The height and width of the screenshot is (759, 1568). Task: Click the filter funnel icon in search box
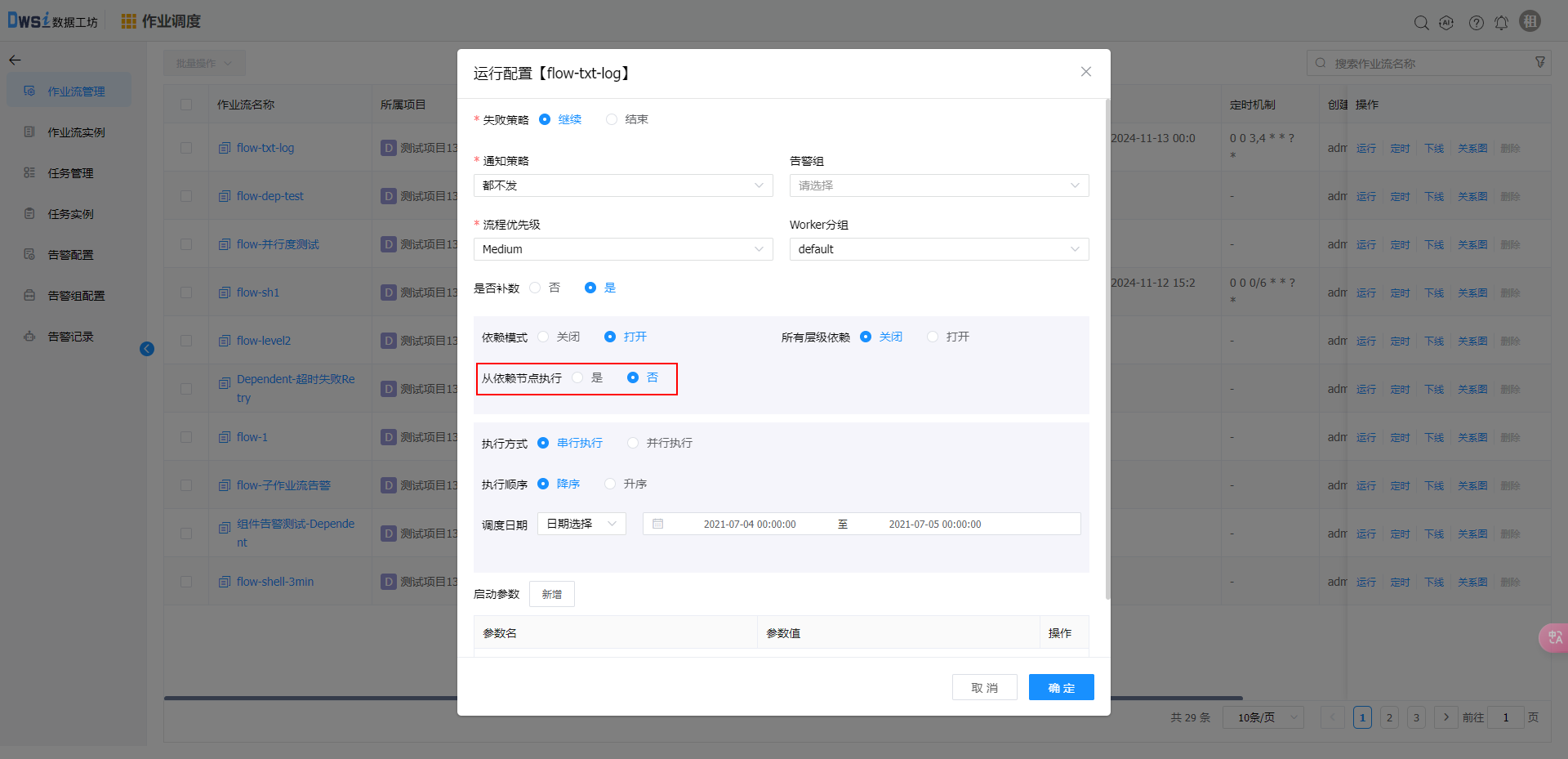tap(1540, 63)
